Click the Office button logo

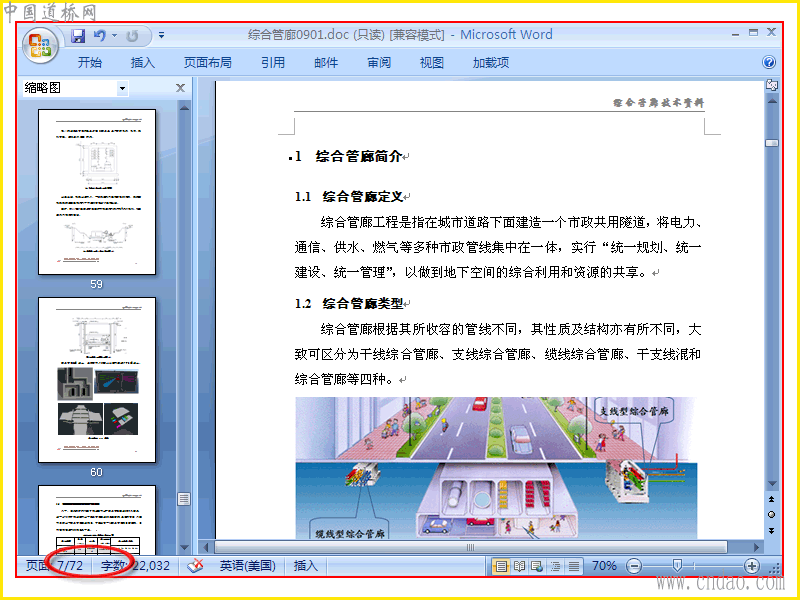coord(40,45)
